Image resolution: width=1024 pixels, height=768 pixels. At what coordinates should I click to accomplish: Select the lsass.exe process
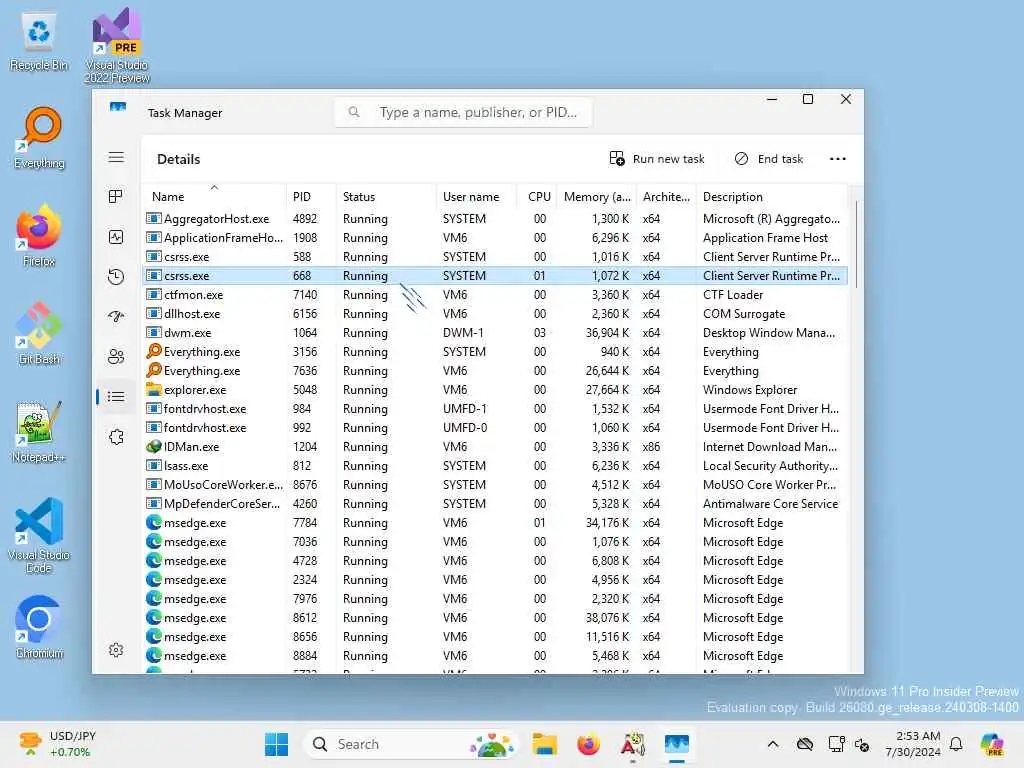tap(495, 466)
